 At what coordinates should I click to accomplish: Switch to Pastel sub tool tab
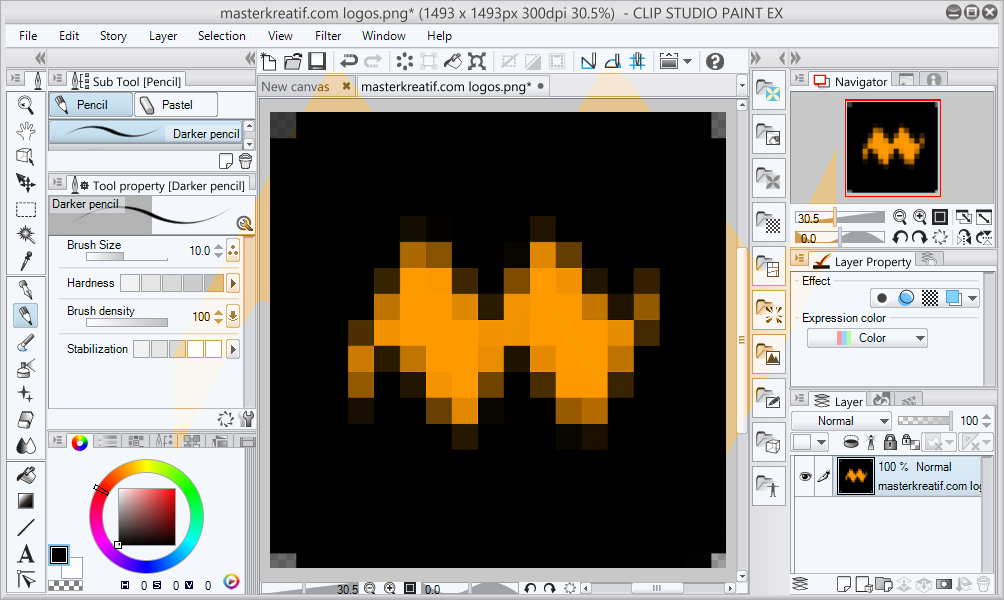coord(175,104)
